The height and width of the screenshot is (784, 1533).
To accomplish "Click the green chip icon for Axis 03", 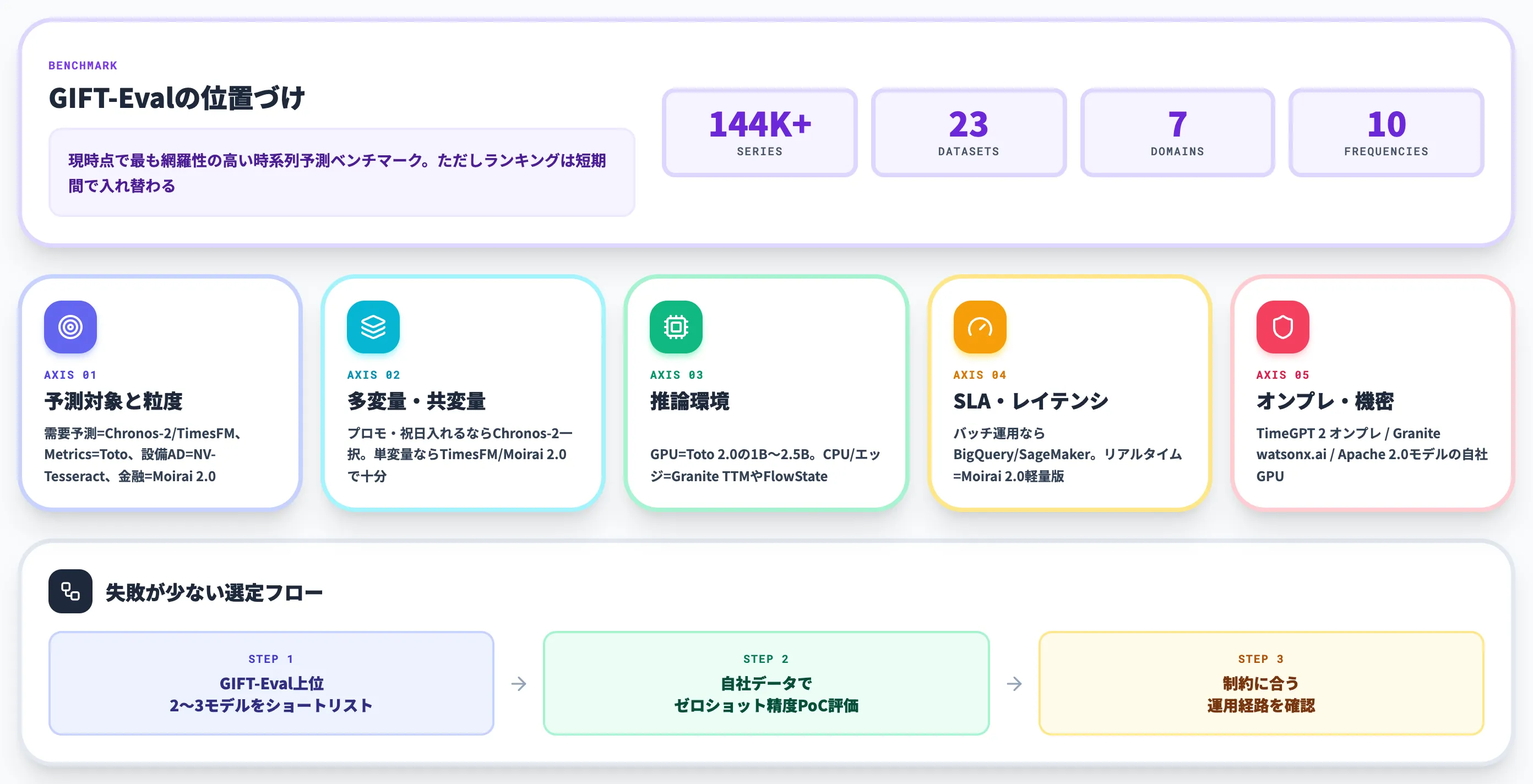I will [x=676, y=326].
